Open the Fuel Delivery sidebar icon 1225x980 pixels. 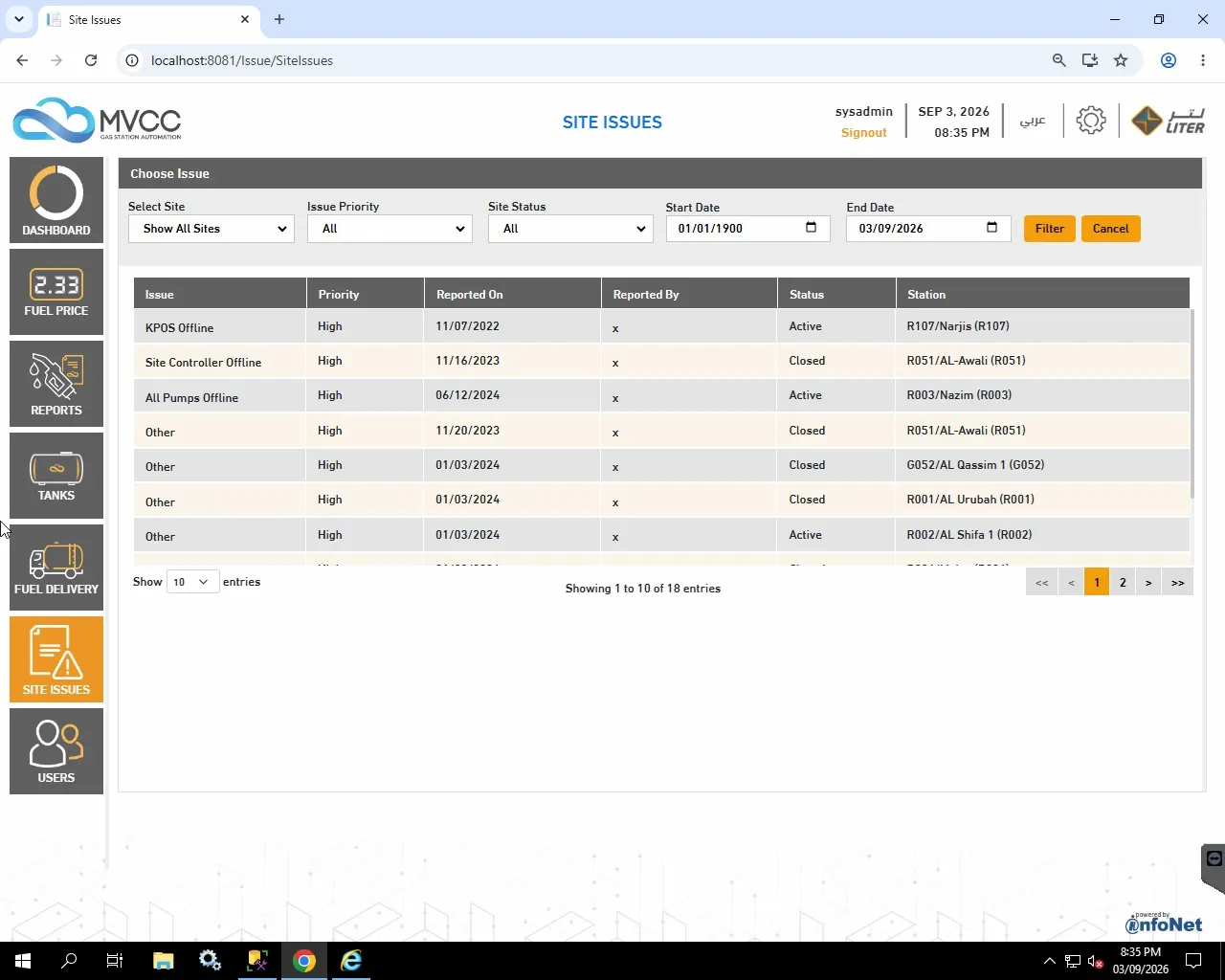coord(56,568)
